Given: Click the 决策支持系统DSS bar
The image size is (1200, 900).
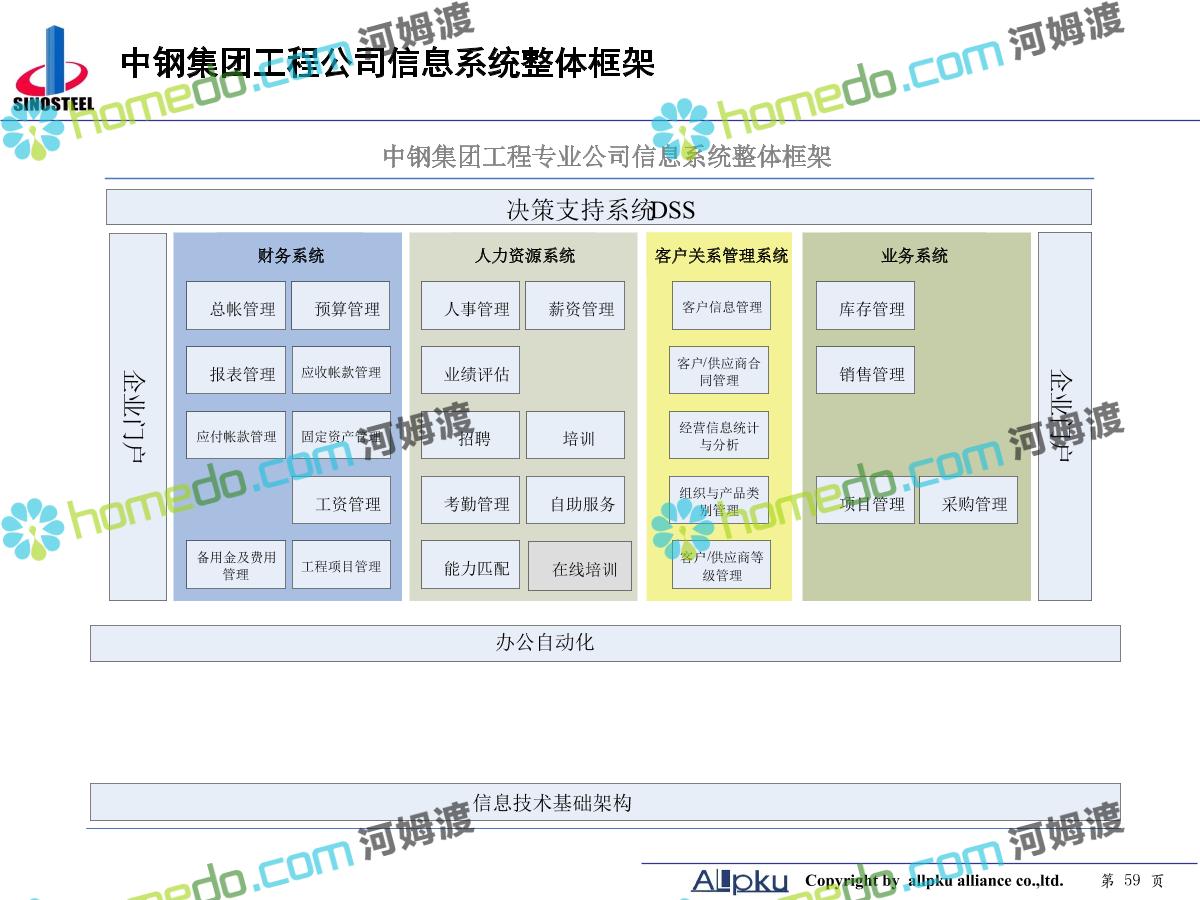Looking at the screenshot, I should [x=599, y=208].
